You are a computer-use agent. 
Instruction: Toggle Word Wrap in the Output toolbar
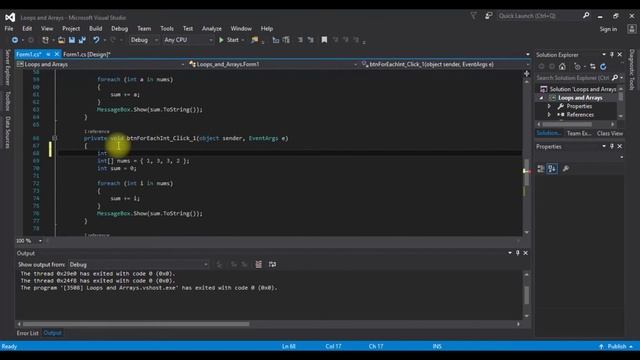tap(272, 264)
